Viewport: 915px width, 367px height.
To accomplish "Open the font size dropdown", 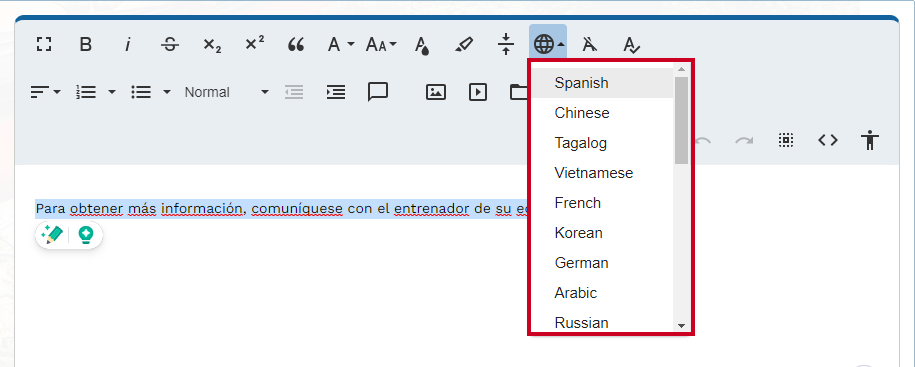I will (x=381, y=44).
